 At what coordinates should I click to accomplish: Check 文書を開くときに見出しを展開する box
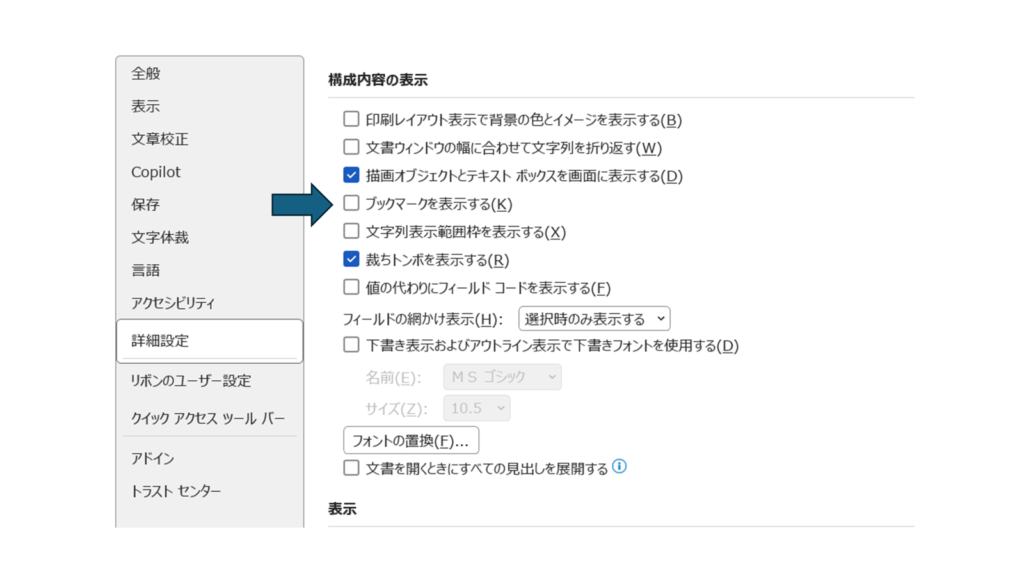click(351, 468)
